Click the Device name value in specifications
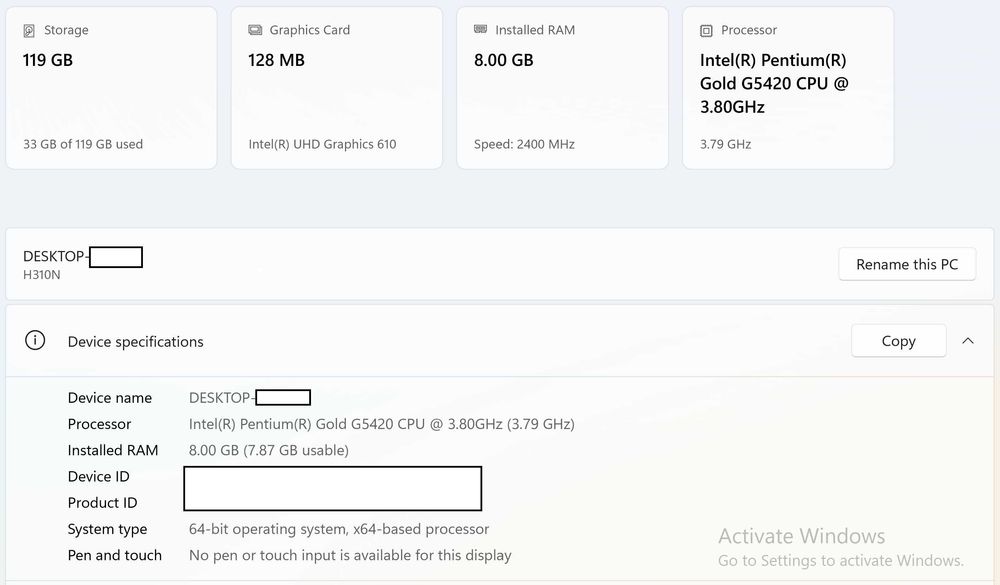The height and width of the screenshot is (585, 1000). tap(249, 398)
